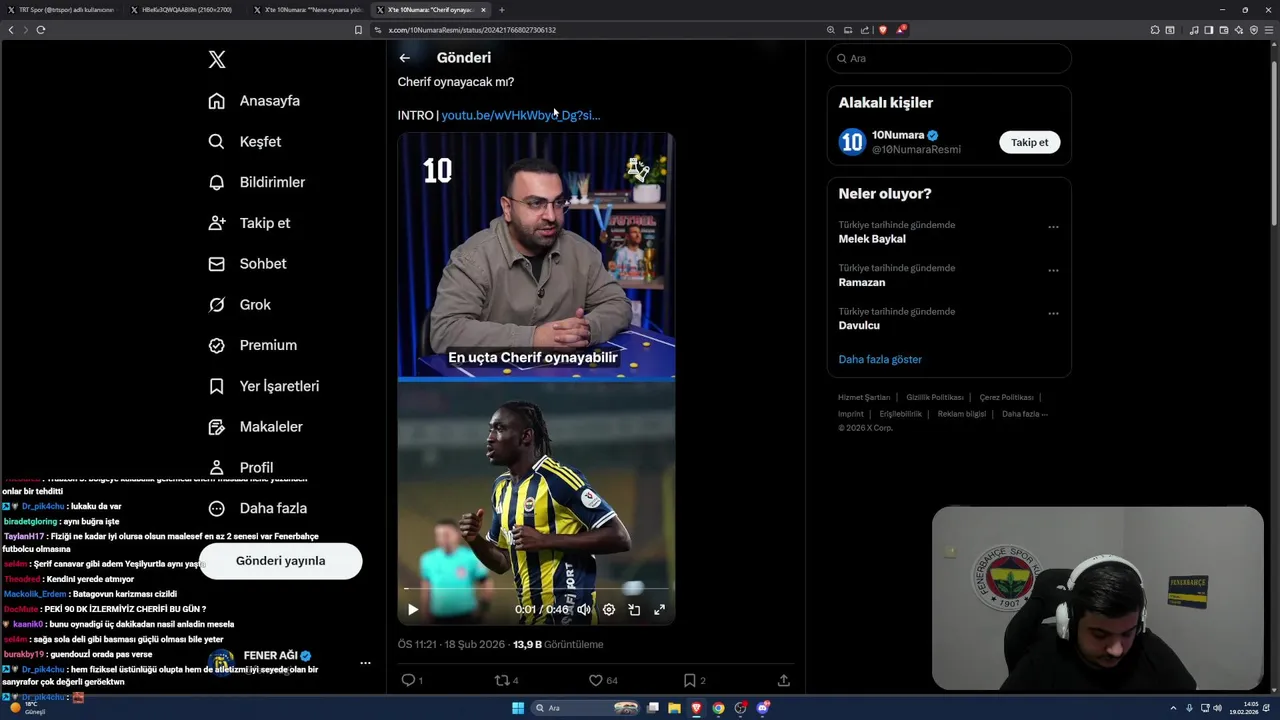Open File Explorer from the taskbar
Viewport: 1280px width, 720px height.
tap(674, 708)
